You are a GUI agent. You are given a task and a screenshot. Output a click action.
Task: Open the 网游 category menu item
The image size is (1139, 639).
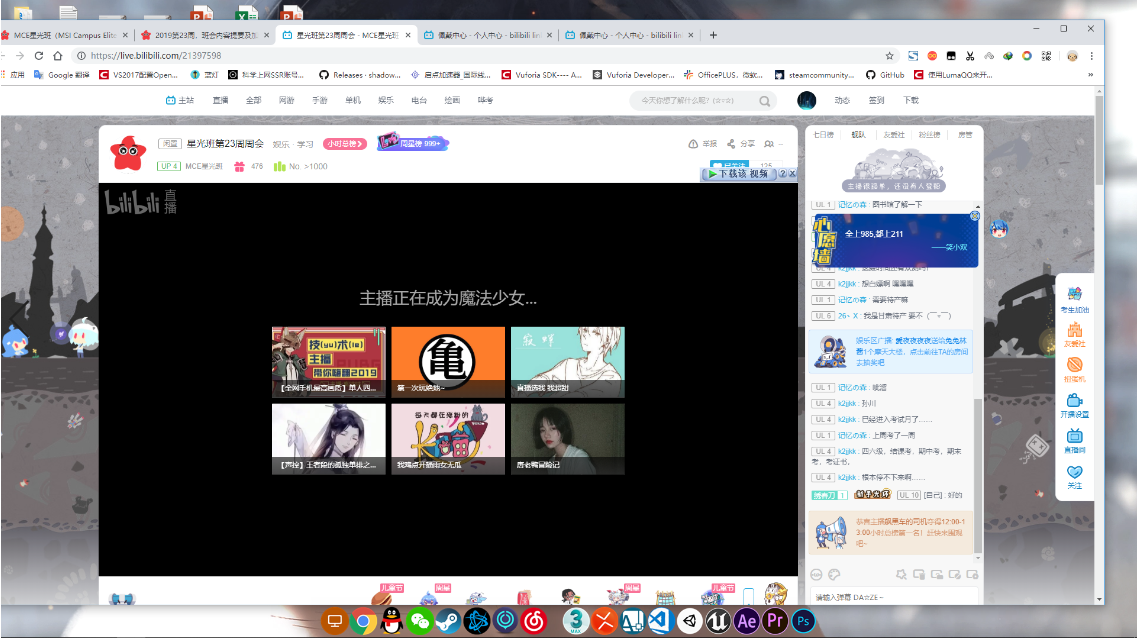pos(286,100)
